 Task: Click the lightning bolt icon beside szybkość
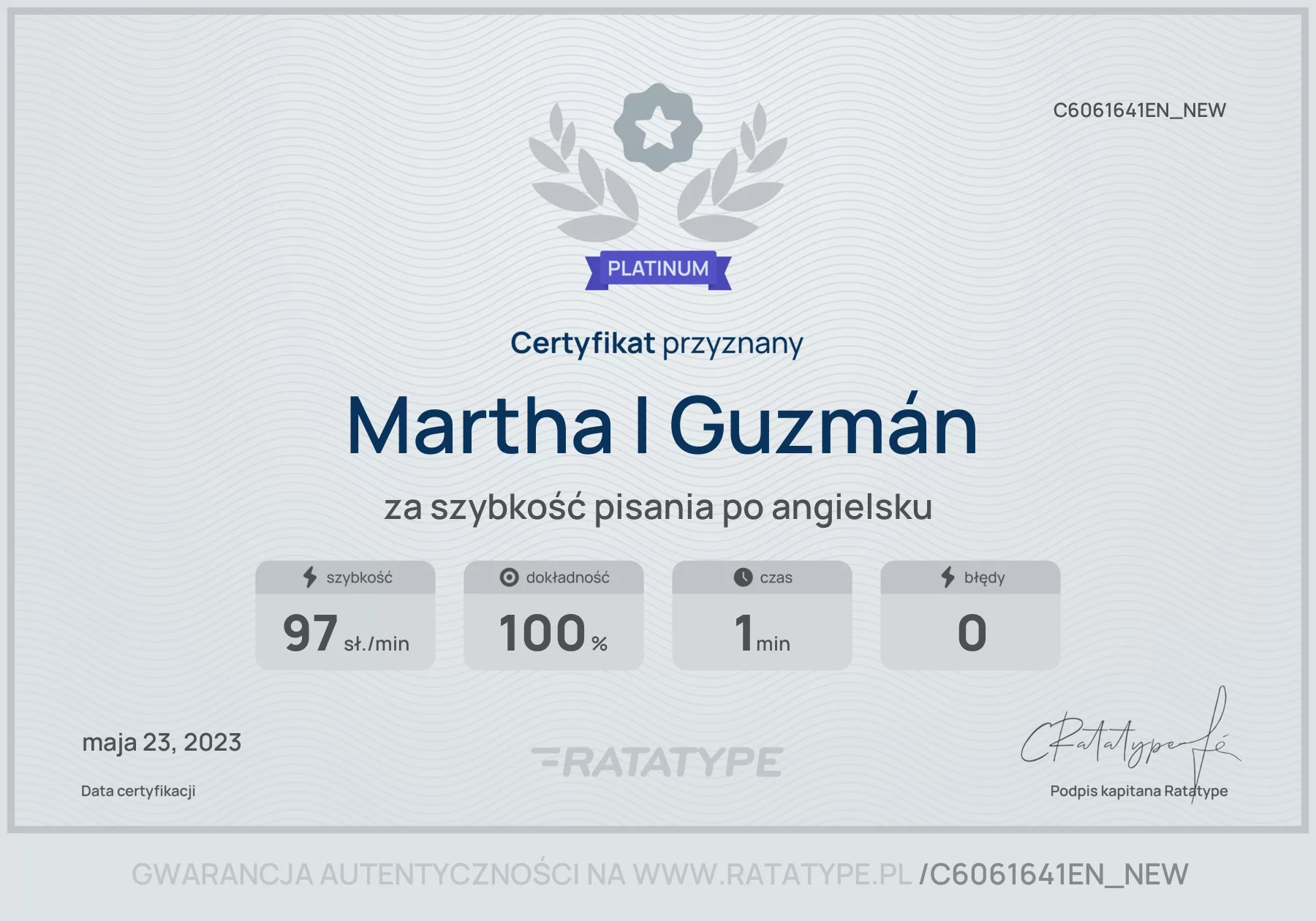click(x=310, y=577)
